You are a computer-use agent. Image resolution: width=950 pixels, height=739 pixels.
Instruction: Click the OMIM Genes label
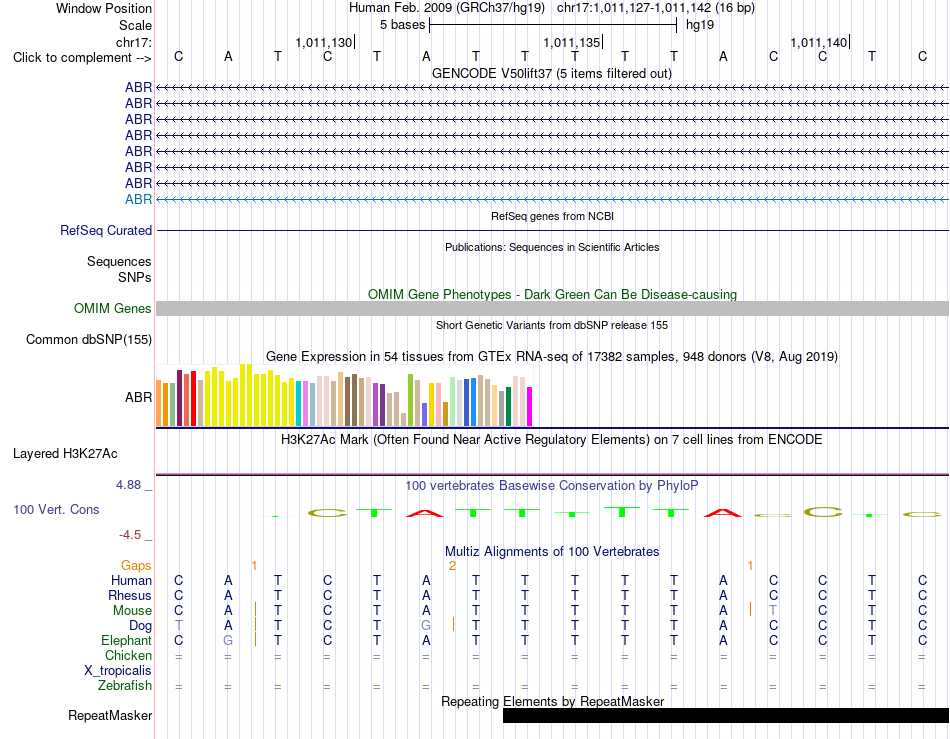point(112,308)
